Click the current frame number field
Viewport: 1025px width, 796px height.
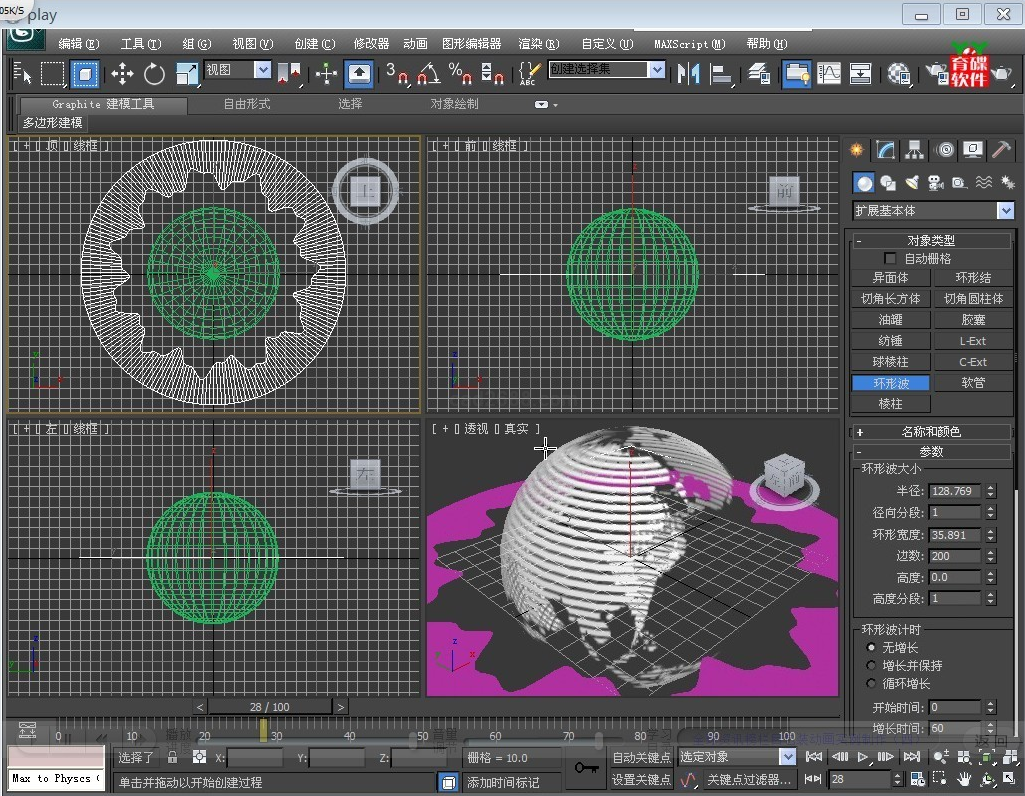(860, 779)
